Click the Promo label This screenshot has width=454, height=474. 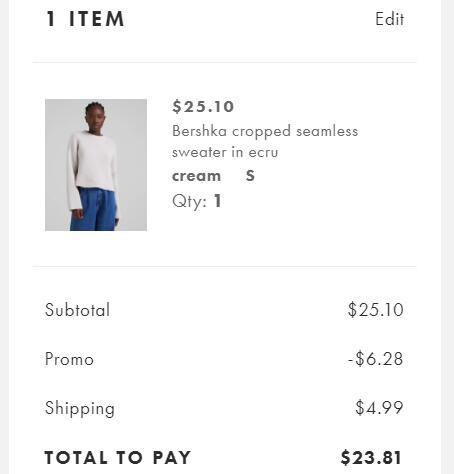point(69,359)
